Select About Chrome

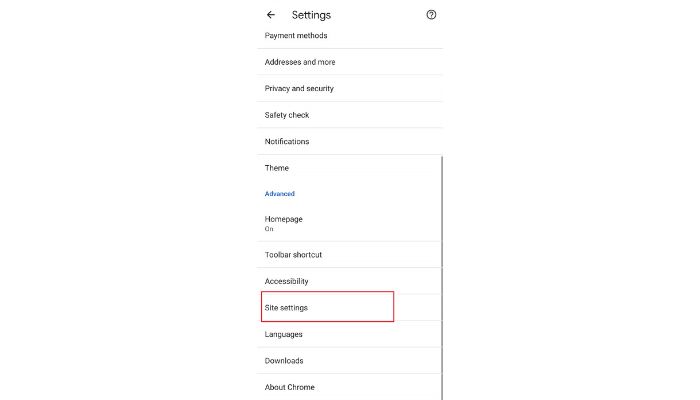pyautogui.click(x=349, y=387)
